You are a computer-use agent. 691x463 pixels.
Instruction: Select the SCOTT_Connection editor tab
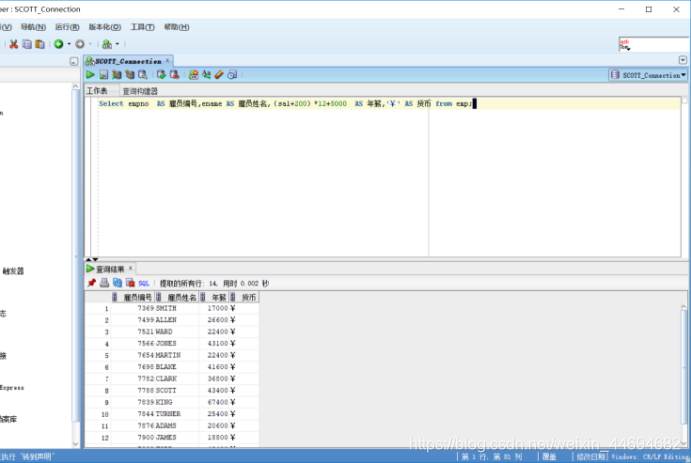tap(128, 61)
